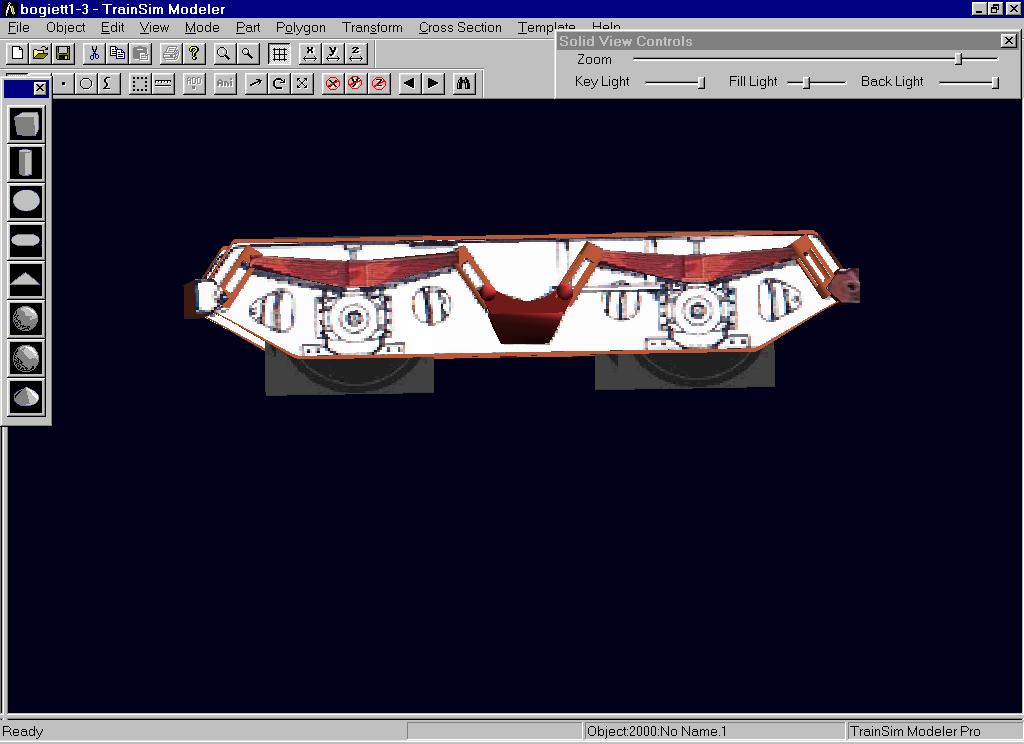Open the Cross Section menu
Viewport: 1024px width, 744px height.
[x=460, y=27]
